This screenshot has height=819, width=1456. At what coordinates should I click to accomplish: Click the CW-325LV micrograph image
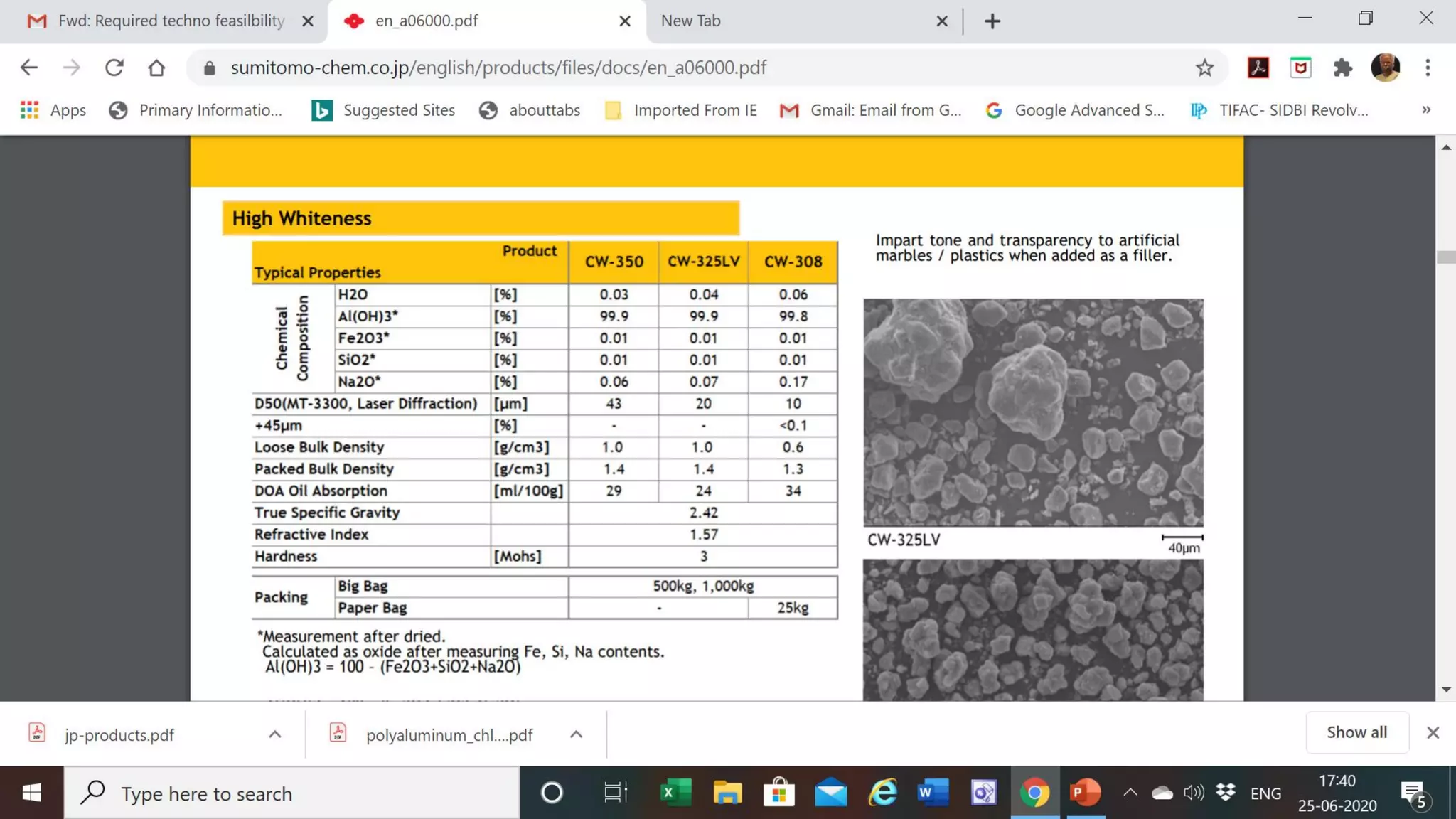point(1034,412)
